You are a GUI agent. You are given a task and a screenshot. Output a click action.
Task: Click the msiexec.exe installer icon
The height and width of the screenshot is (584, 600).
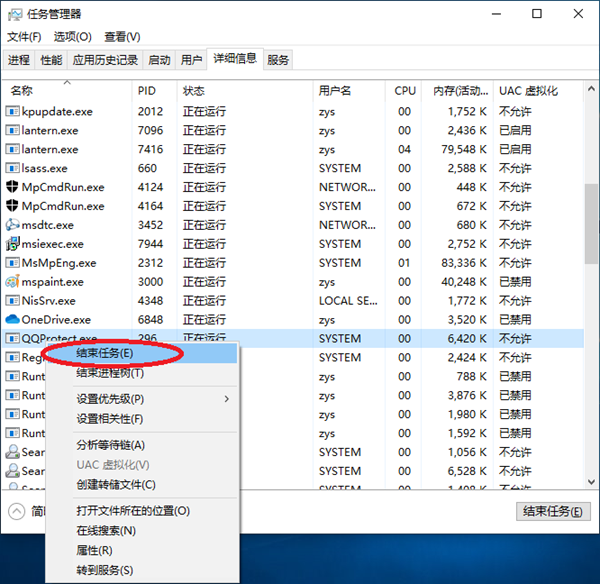(x=12, y=244)
